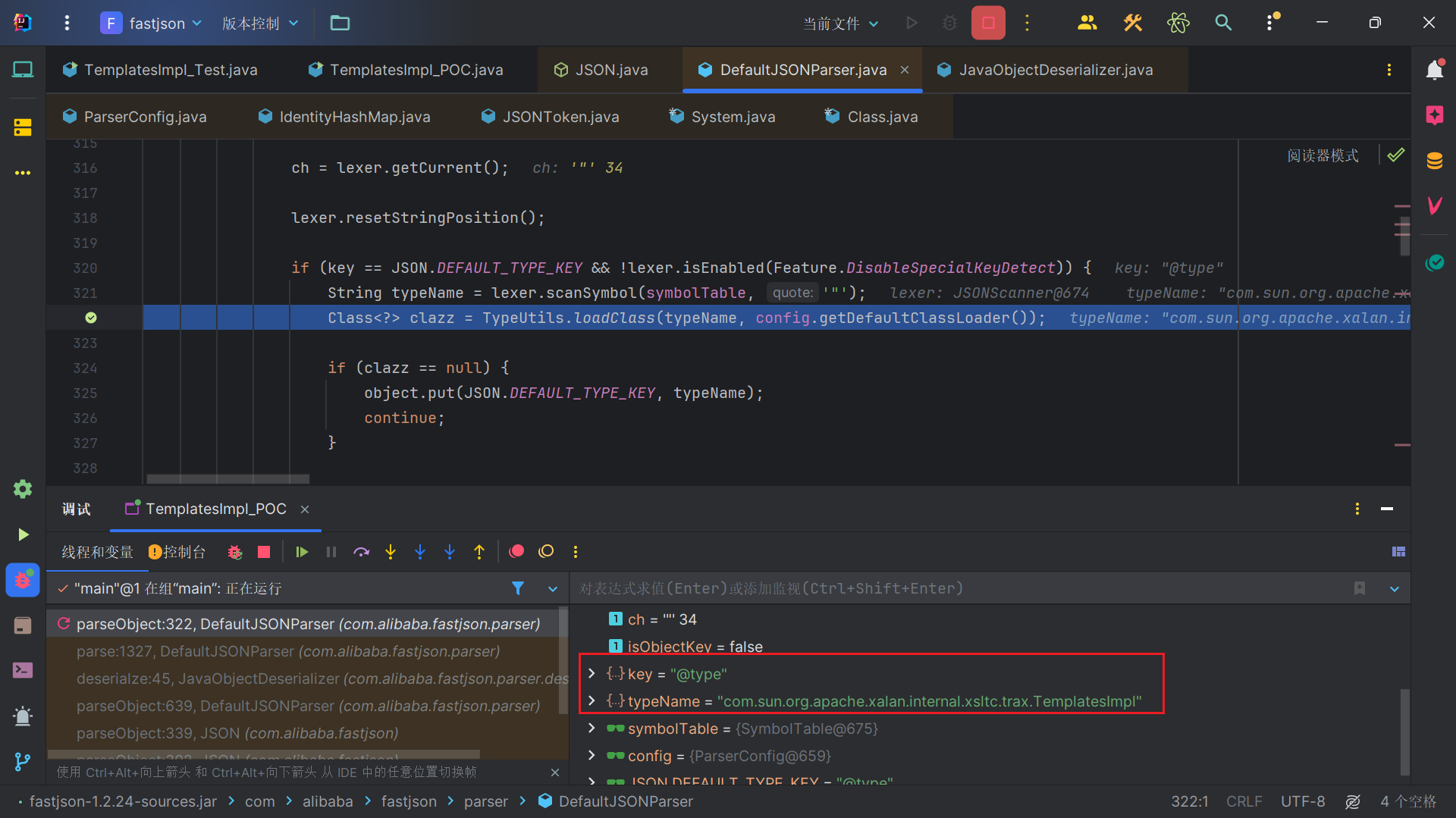Viewport: 1456px width, 818px height.
Task: Open Notifications bell in right sidebar
Action: (1434, 70)
